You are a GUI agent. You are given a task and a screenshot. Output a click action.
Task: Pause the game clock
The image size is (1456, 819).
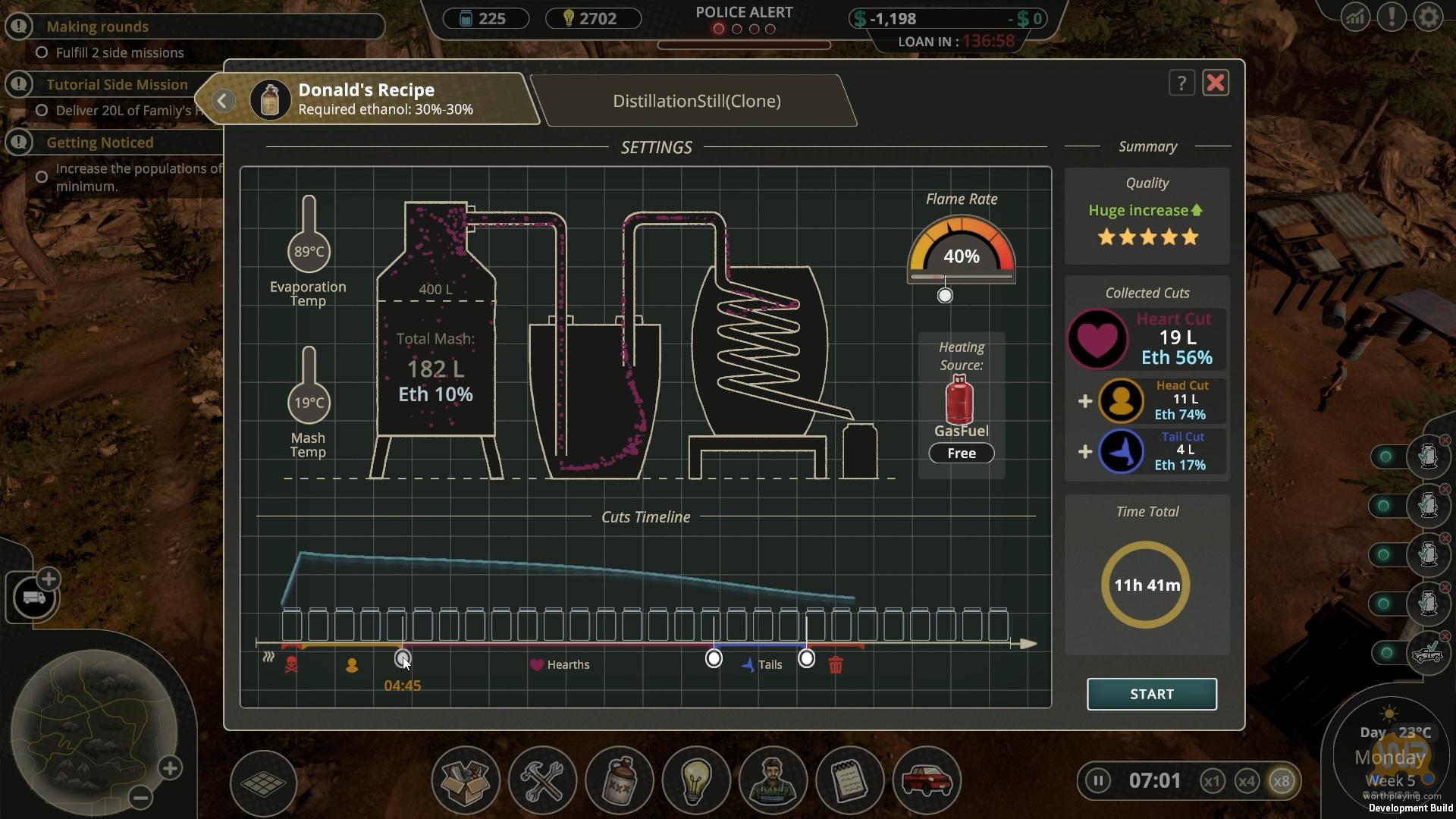click(1097, 781)
